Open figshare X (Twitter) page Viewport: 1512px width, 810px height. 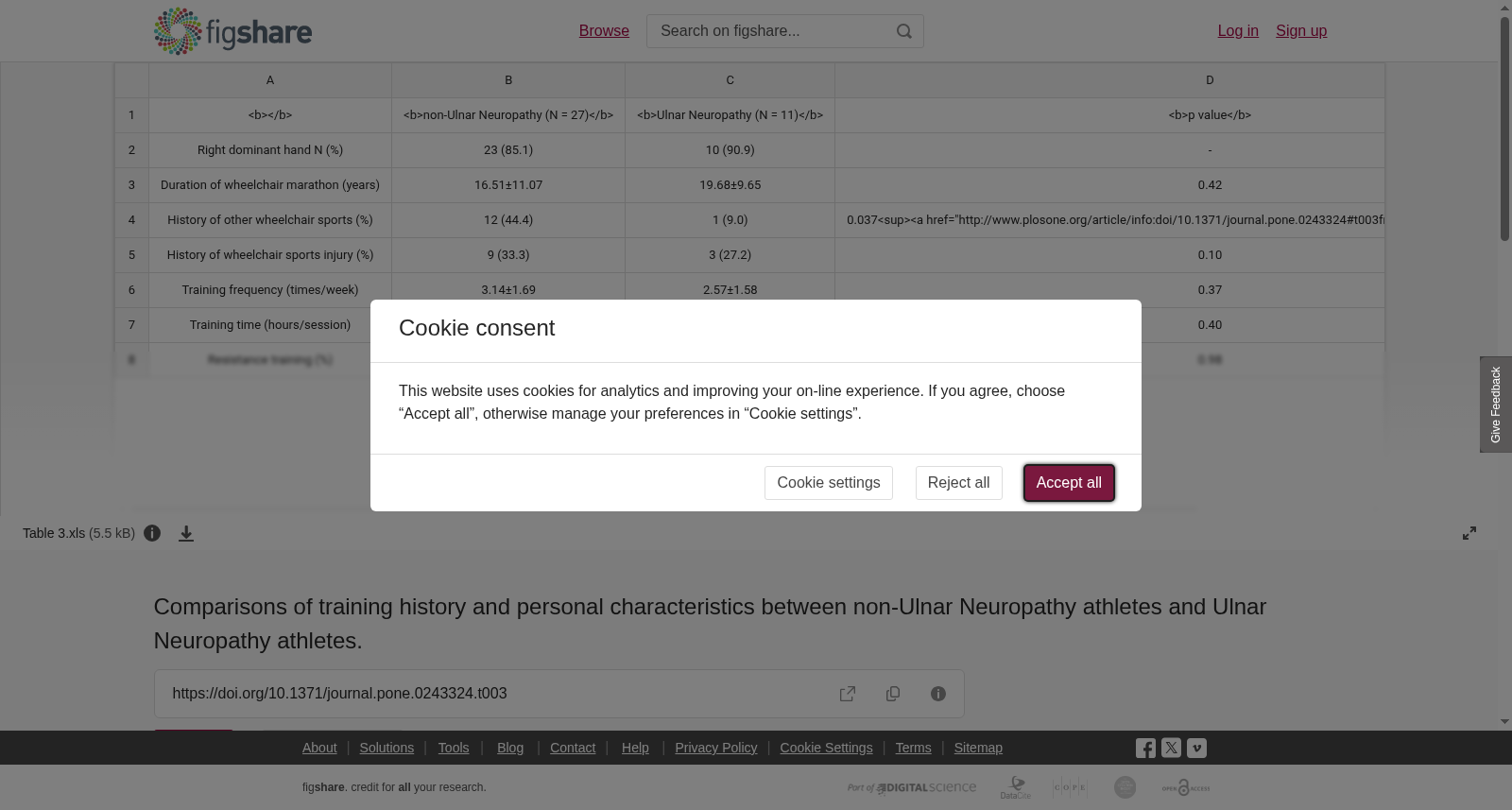pyautogui.click(x=1171, y=748)
